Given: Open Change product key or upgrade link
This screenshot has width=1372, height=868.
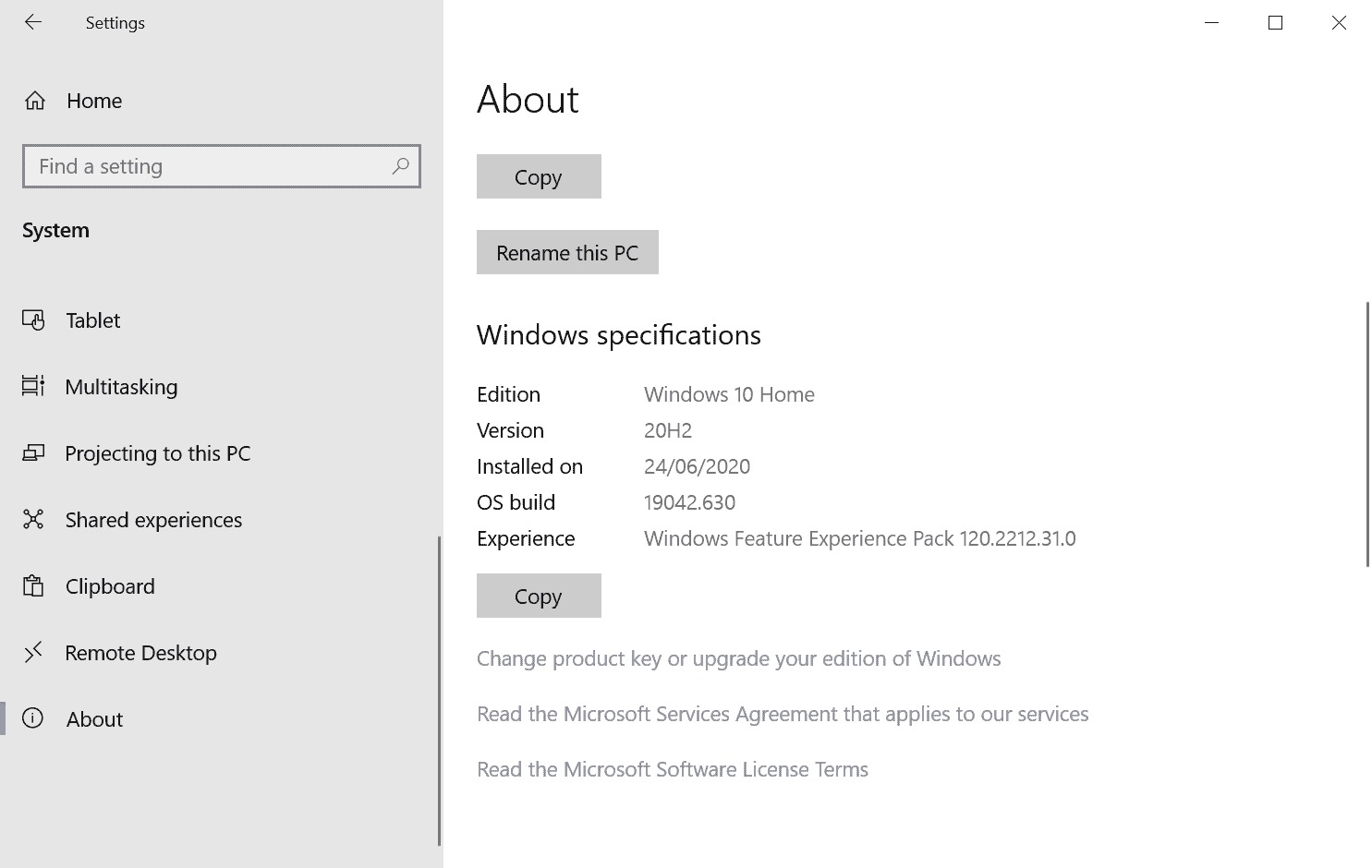Looking at the screenshot, I should coord(738,658).
